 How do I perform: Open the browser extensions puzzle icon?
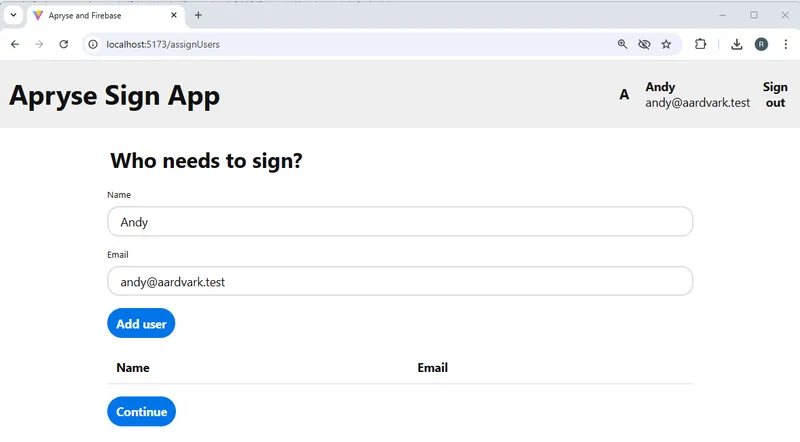coord(701,44)
